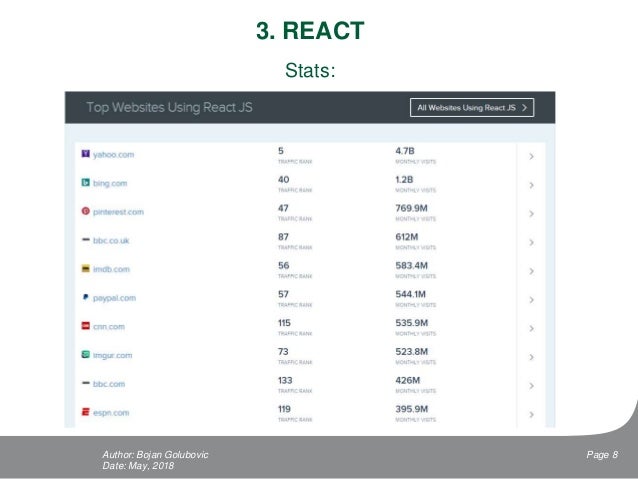
Task: Click the ESPN favicon icon
Action: pyautogui.click(x=85, y=412)
